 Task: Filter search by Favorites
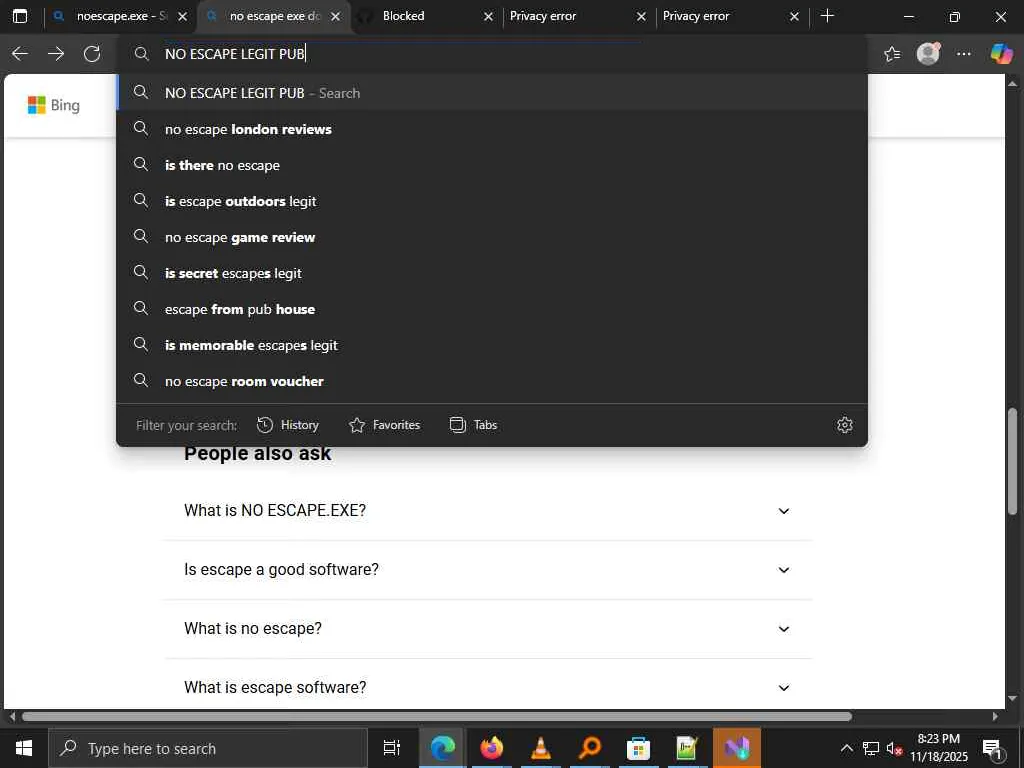(x=385, y=425)
